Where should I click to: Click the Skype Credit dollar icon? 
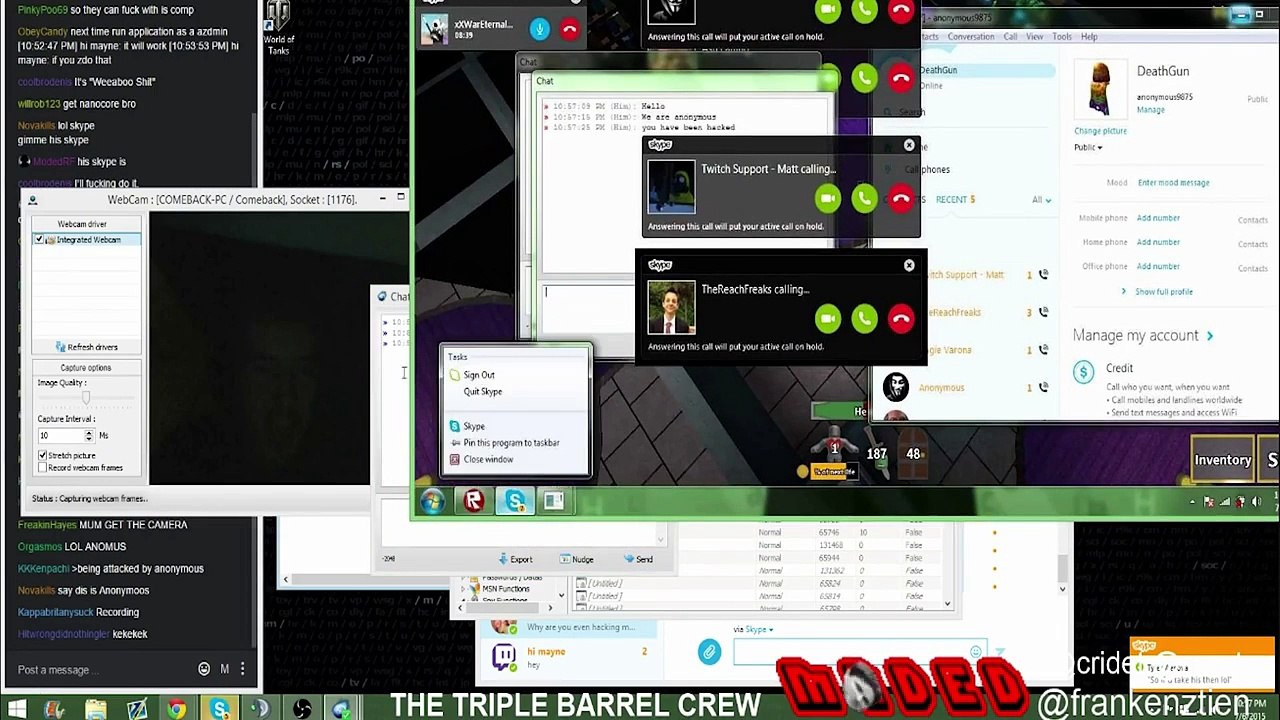(1083, 373)
